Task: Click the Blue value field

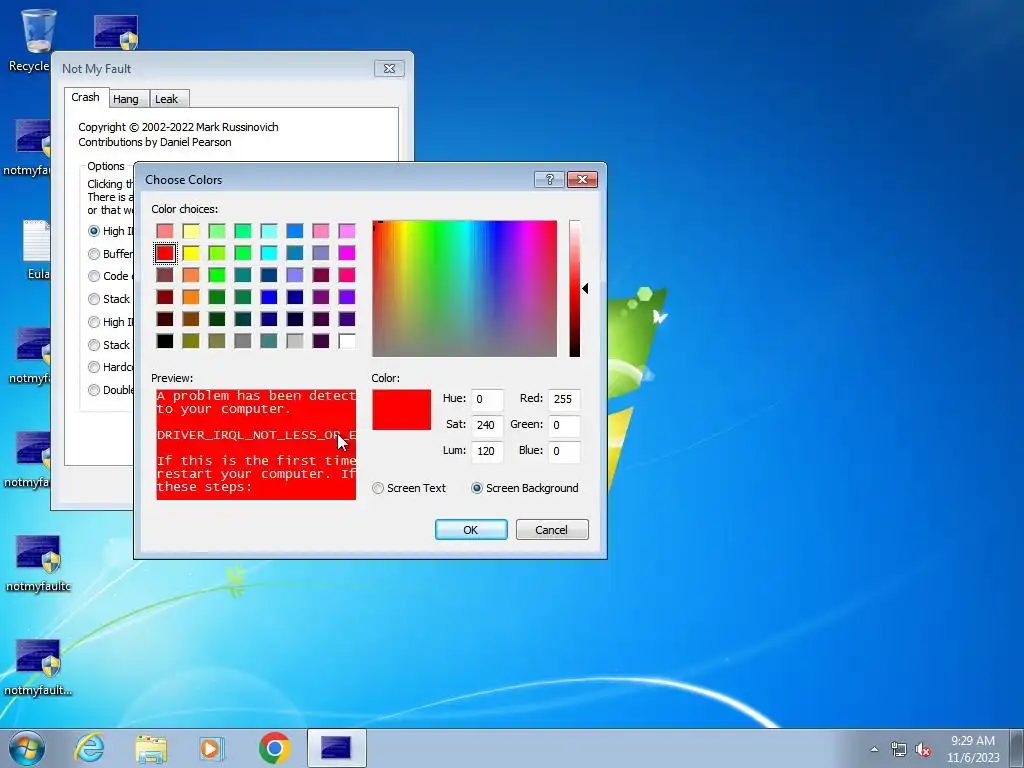Action: pyautogui.click(x=564, y=451)
